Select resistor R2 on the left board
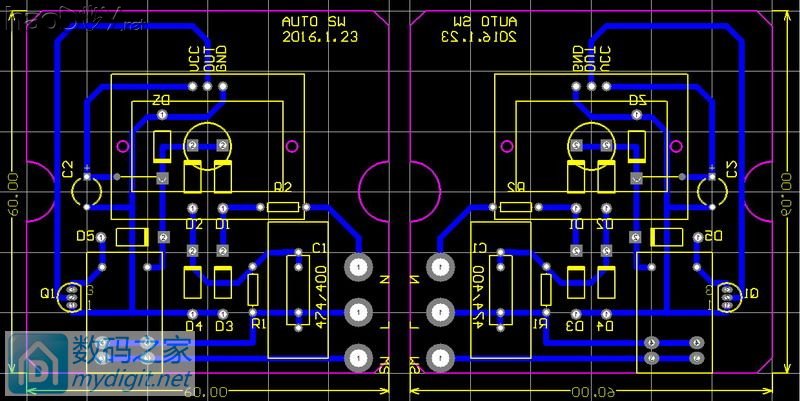Screen dimensions: 800x401 click(x=284, y=207)
